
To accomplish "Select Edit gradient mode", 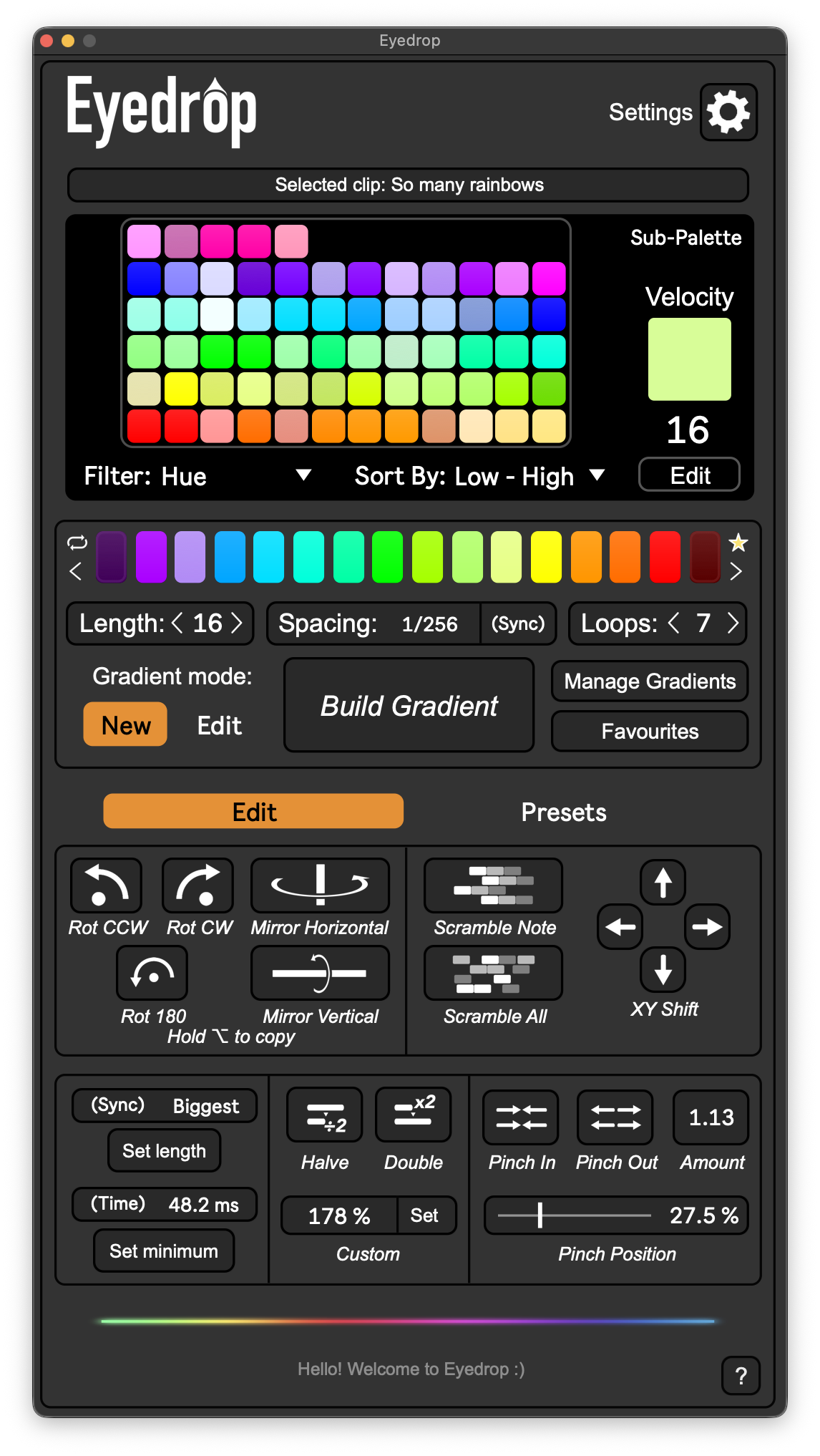I will pos(219,725).
